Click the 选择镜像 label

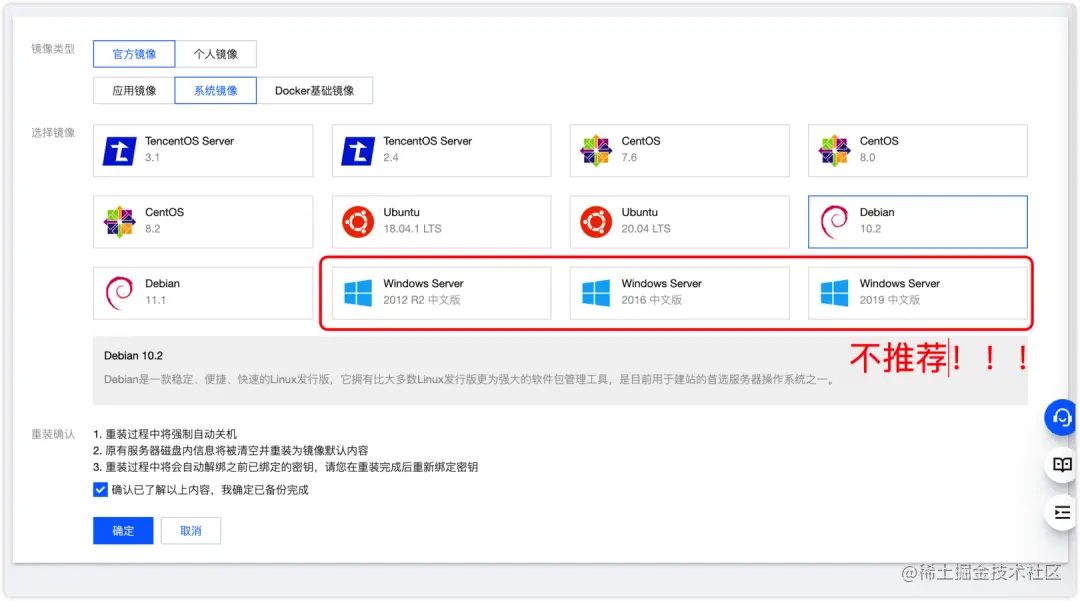tap(53, 133)
